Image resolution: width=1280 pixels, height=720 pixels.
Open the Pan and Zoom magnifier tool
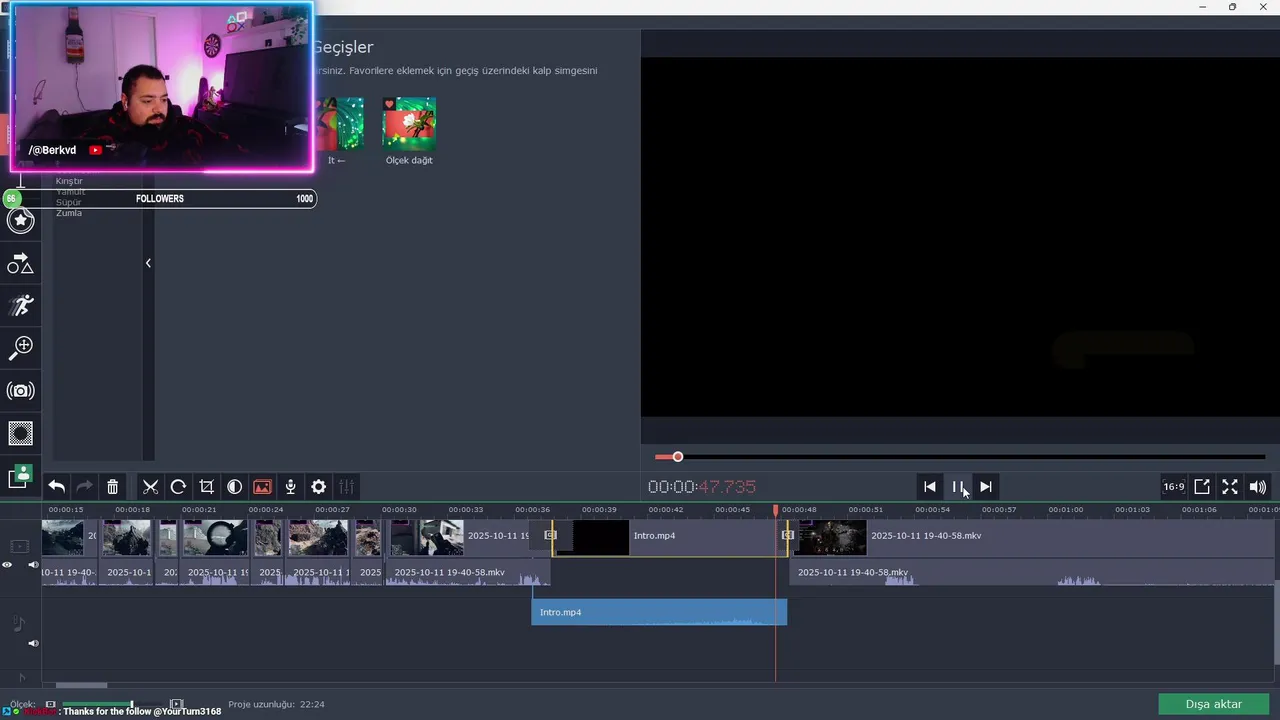(x=20, y=348)
